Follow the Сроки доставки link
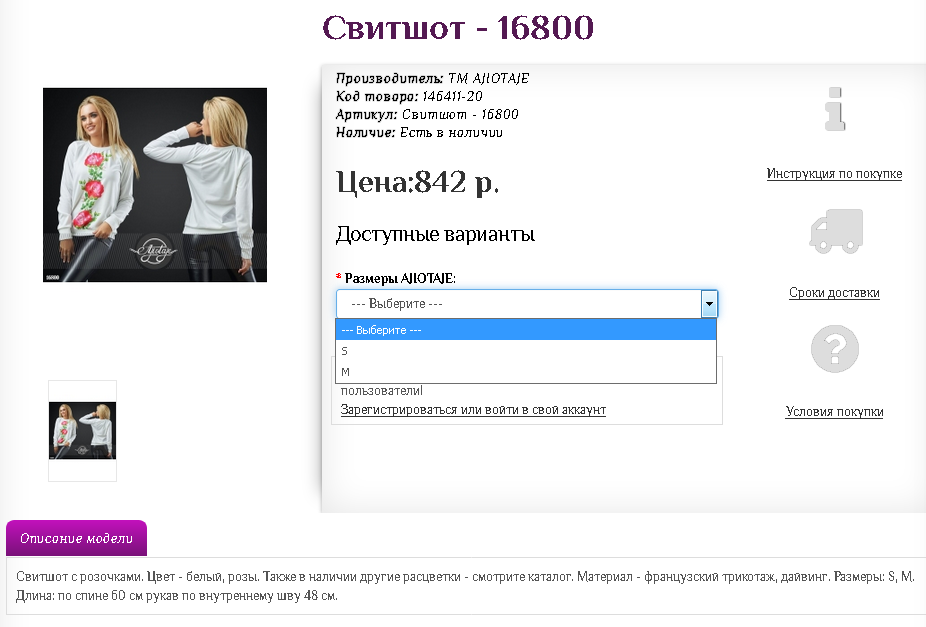 834,293
